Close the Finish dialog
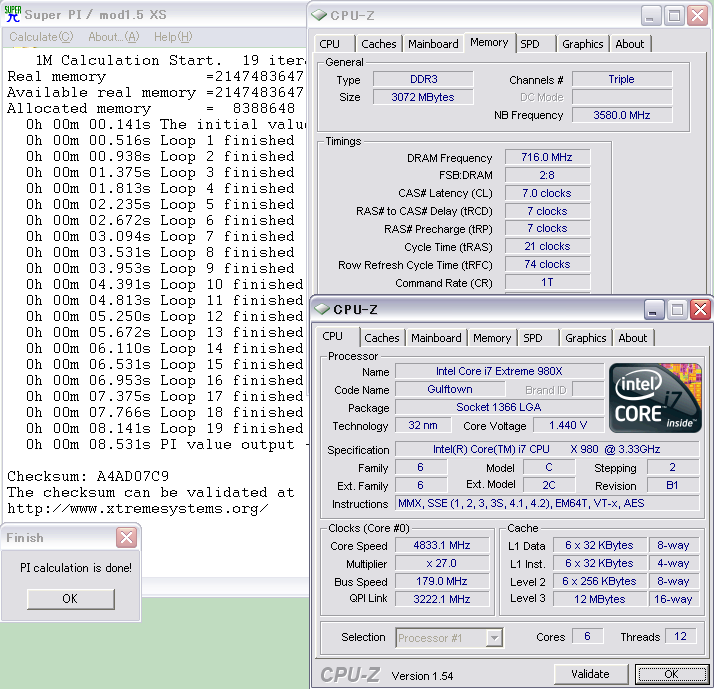The image size is (714, 689). [x=126, y=537]
